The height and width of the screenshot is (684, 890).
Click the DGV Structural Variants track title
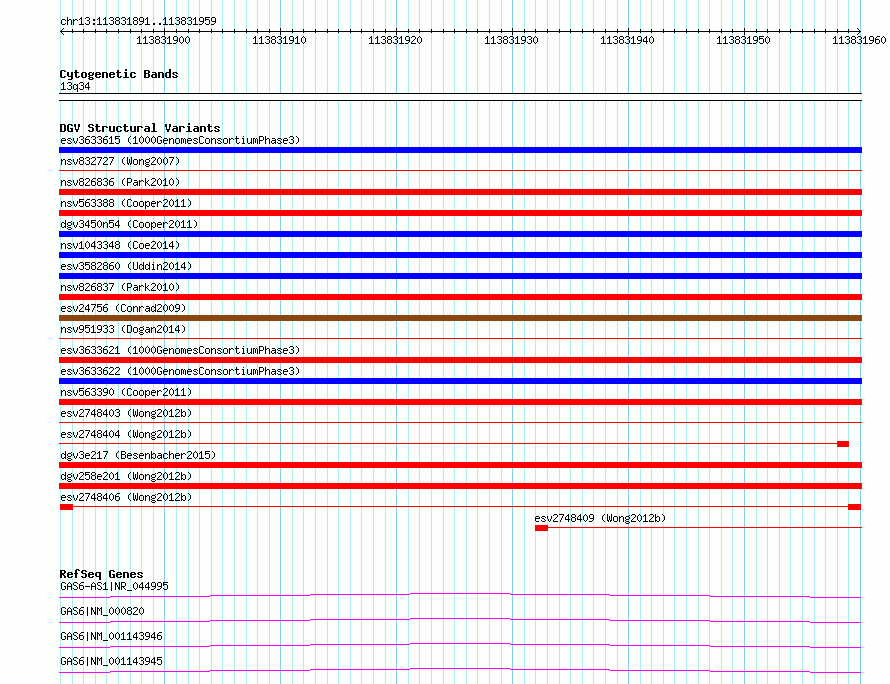coord(140,128)
